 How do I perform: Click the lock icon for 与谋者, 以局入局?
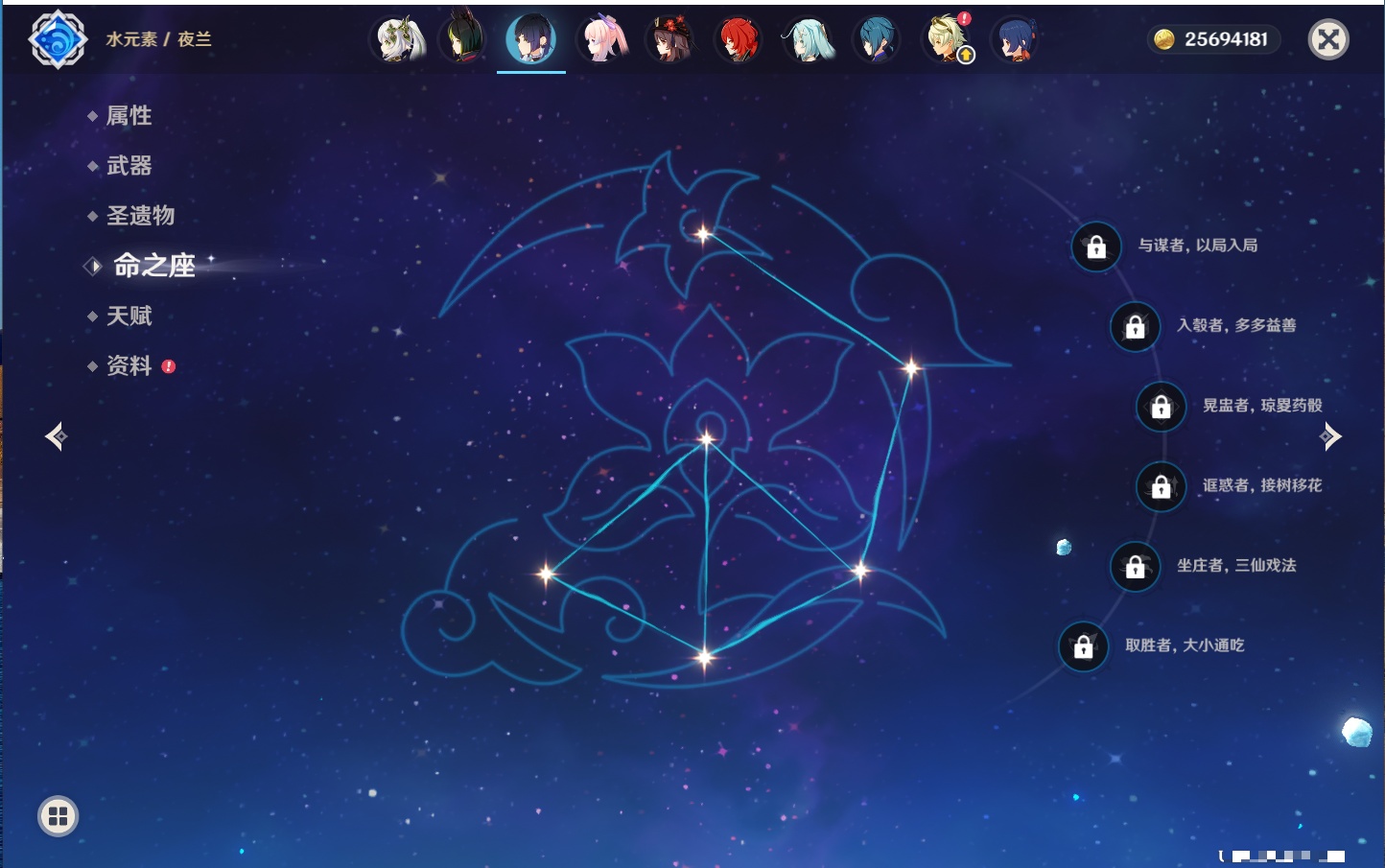[x=1096, y=247]
